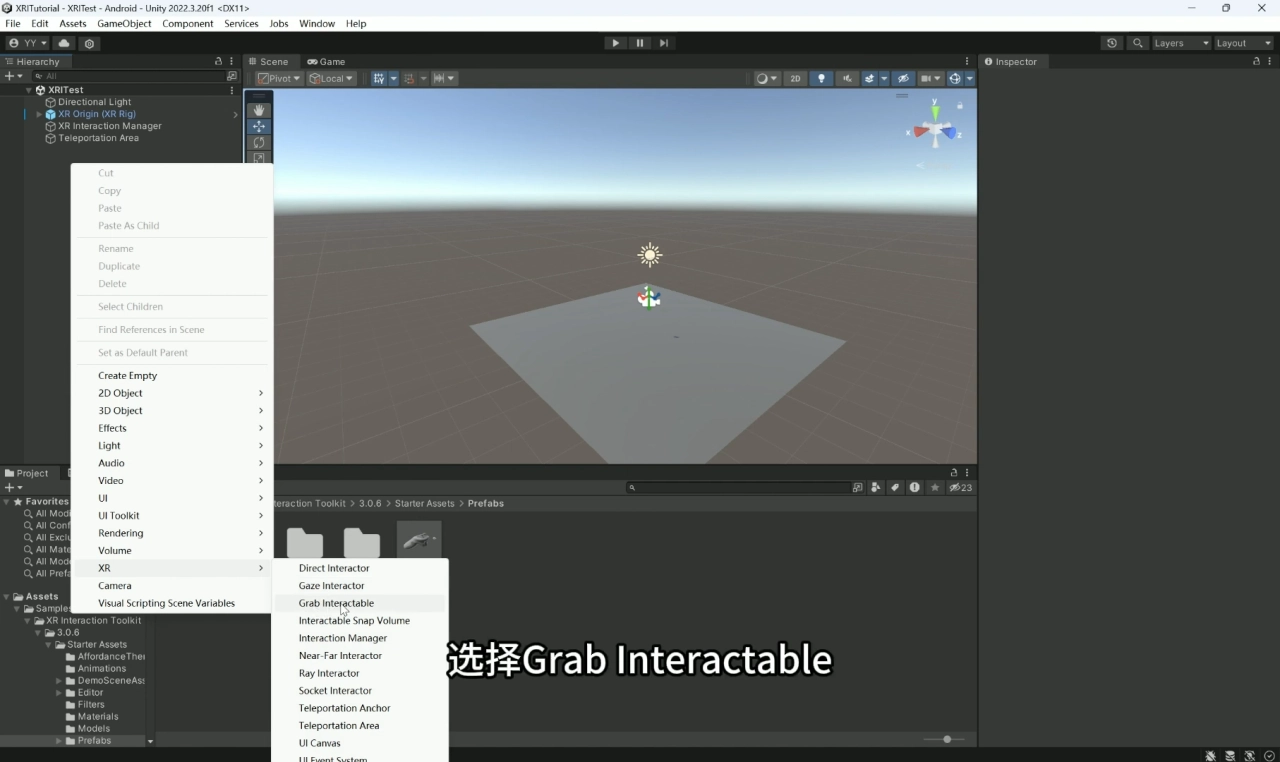Click the Favorites star icon in Project
Viewport: 1280px width, 762px height.
(x=935, y=488)
